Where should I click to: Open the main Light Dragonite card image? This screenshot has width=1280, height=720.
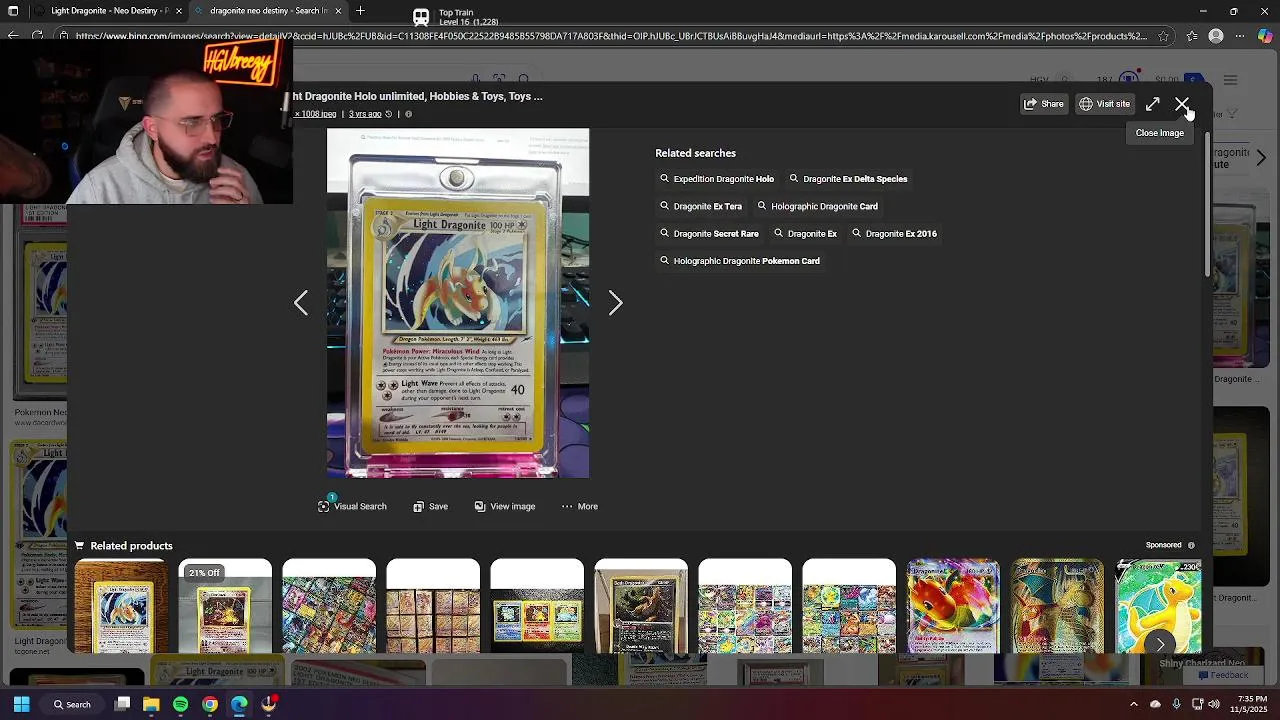[458, 303]
